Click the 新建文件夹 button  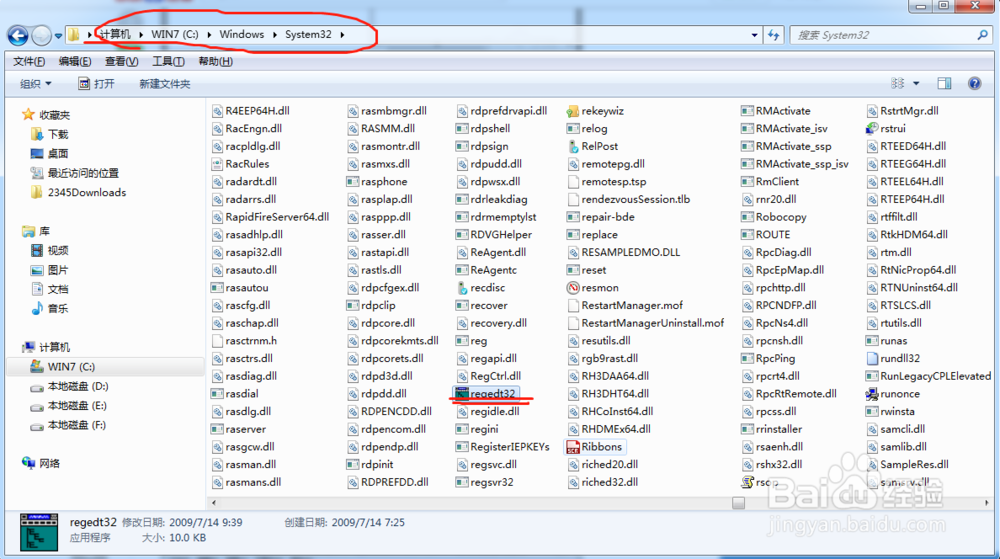tap(165, 83)
